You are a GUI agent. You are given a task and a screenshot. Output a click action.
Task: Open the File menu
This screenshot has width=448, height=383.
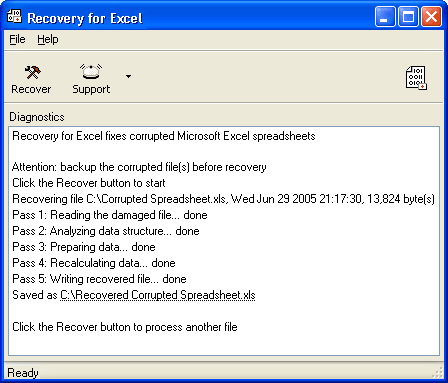click(x=17, y=39)
